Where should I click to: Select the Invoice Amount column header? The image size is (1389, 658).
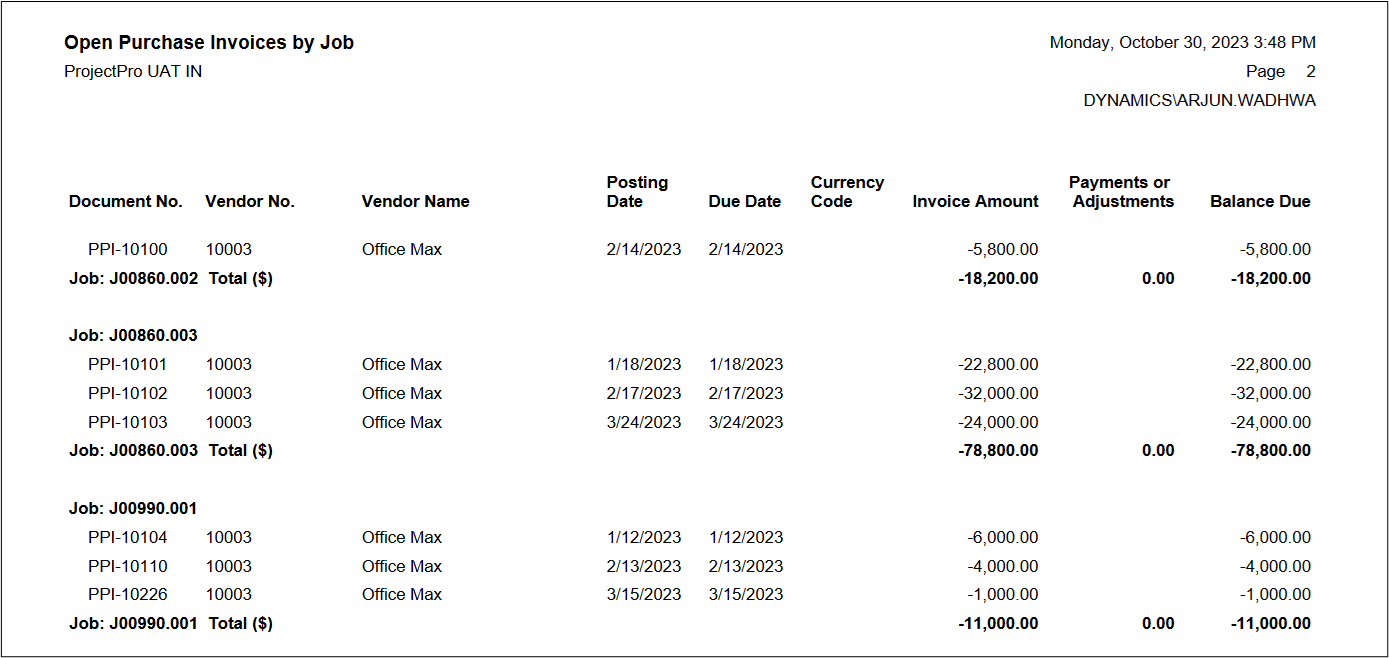(975, 202)
